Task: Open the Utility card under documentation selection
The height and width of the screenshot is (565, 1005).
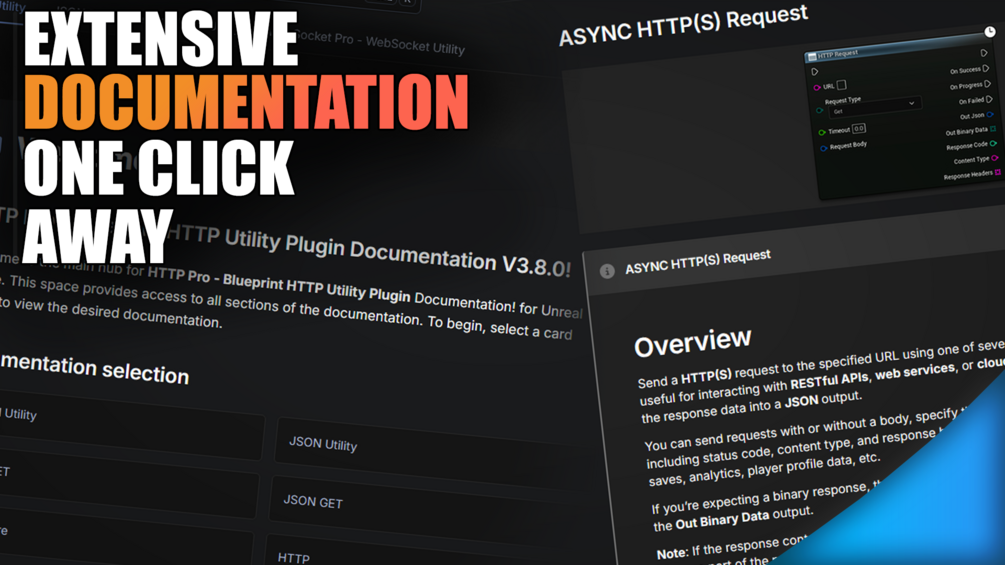Action: 131,427
